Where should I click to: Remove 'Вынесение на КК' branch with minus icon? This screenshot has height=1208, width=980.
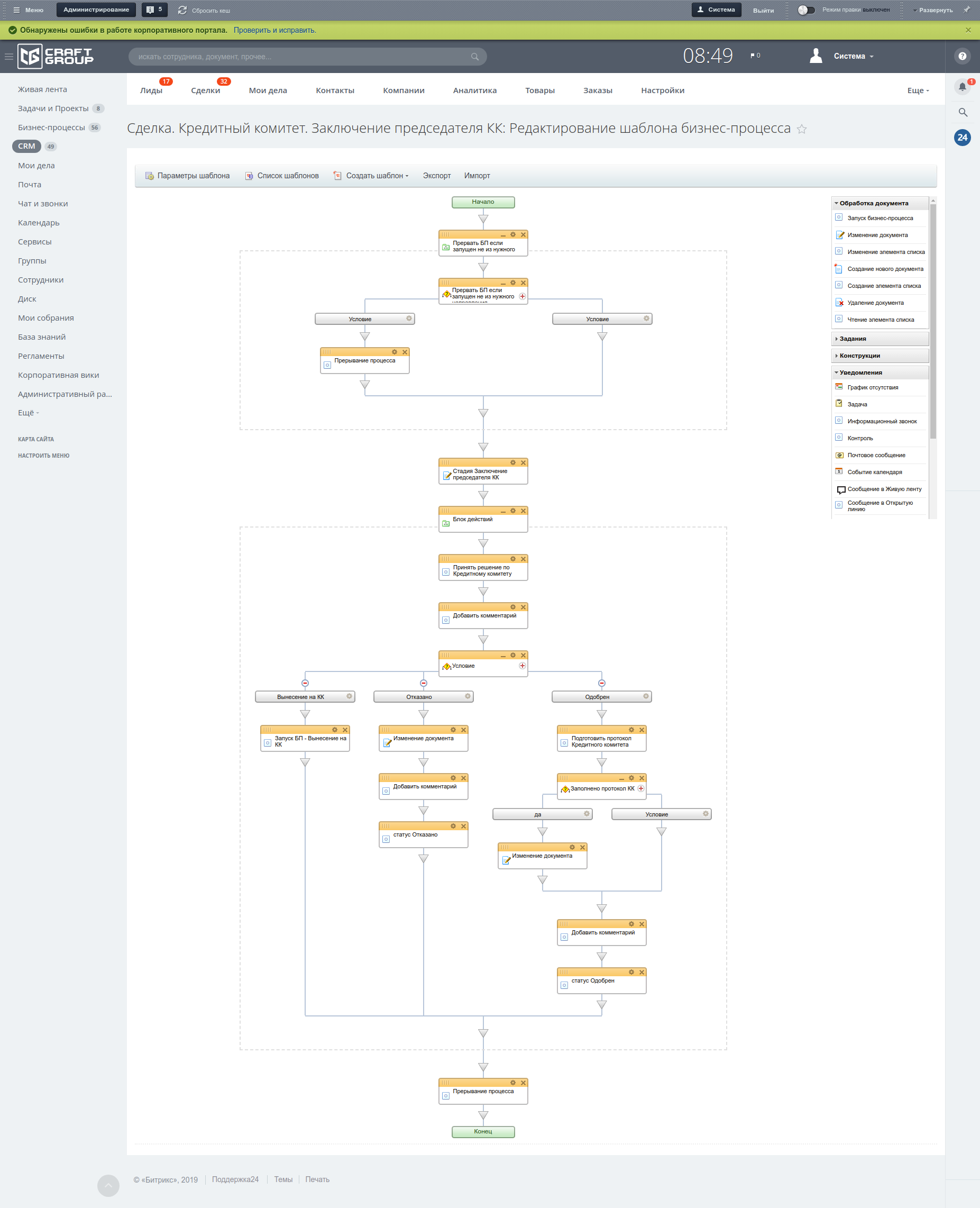point(305,683)
